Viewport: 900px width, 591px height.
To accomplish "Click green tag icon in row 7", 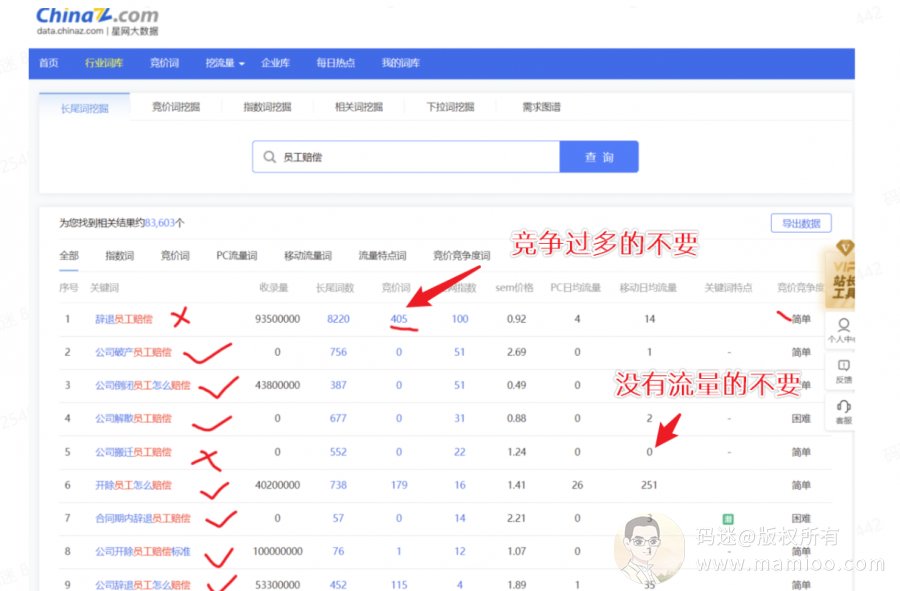I will pyautogui.click(x=728, y=518).
